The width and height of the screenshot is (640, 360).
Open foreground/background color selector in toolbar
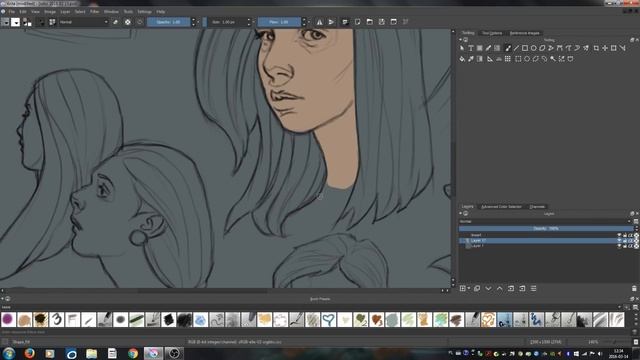(x=27, y=22)
